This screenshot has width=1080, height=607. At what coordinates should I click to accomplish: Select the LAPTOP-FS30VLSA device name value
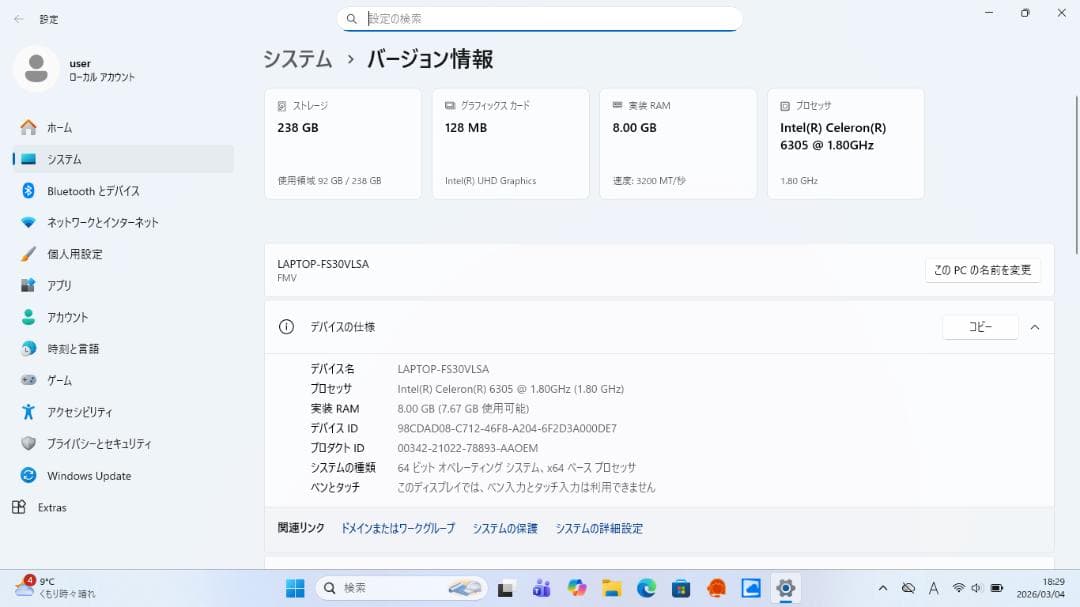click(443, 369)
